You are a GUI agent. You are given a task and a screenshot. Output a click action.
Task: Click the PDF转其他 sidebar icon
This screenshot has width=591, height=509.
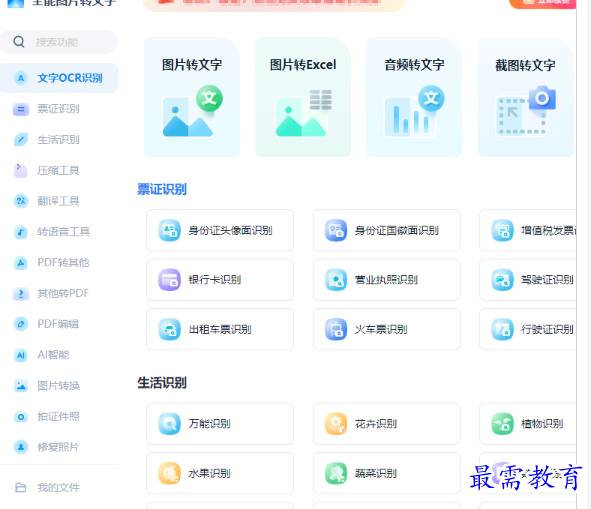click(x=21, y=262)
